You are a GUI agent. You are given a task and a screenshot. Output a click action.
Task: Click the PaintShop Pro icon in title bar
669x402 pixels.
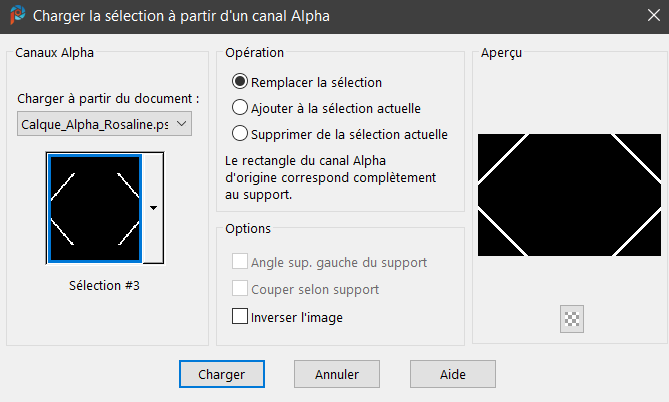[15, 16]
